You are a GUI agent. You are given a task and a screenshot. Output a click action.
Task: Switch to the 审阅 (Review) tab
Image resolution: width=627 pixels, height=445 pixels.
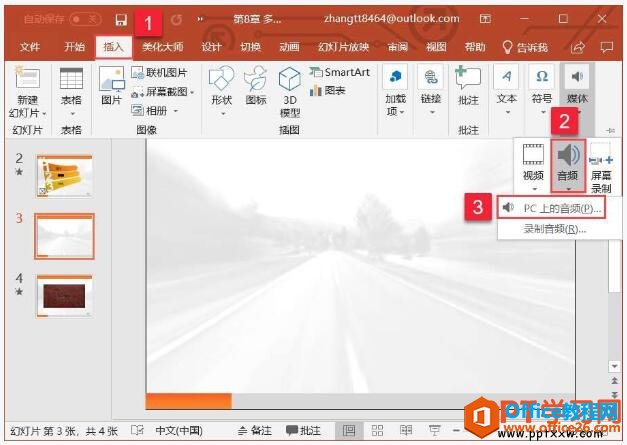397,47
